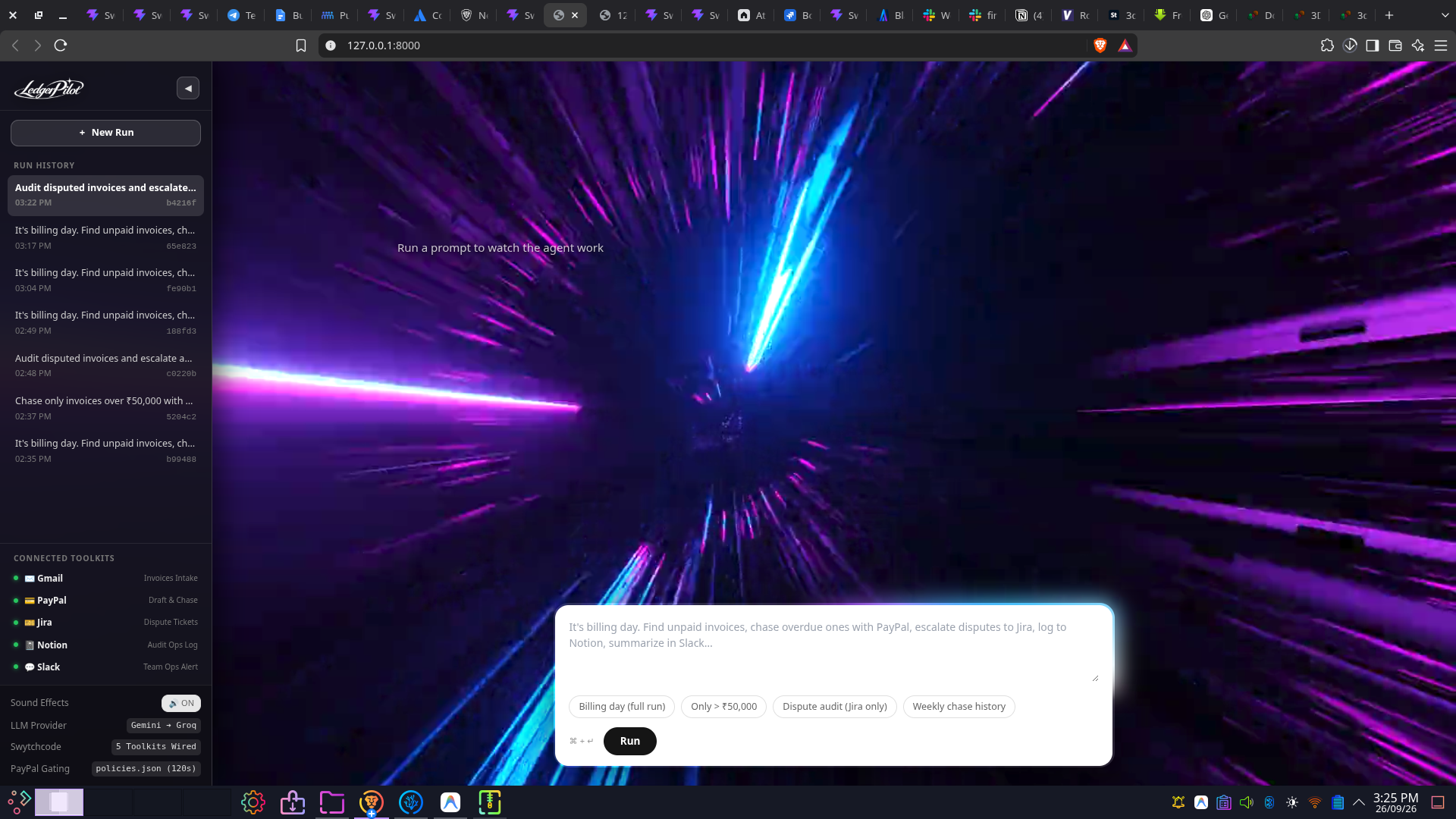
Task: Click the address bar URL
Action: (384, 45)
